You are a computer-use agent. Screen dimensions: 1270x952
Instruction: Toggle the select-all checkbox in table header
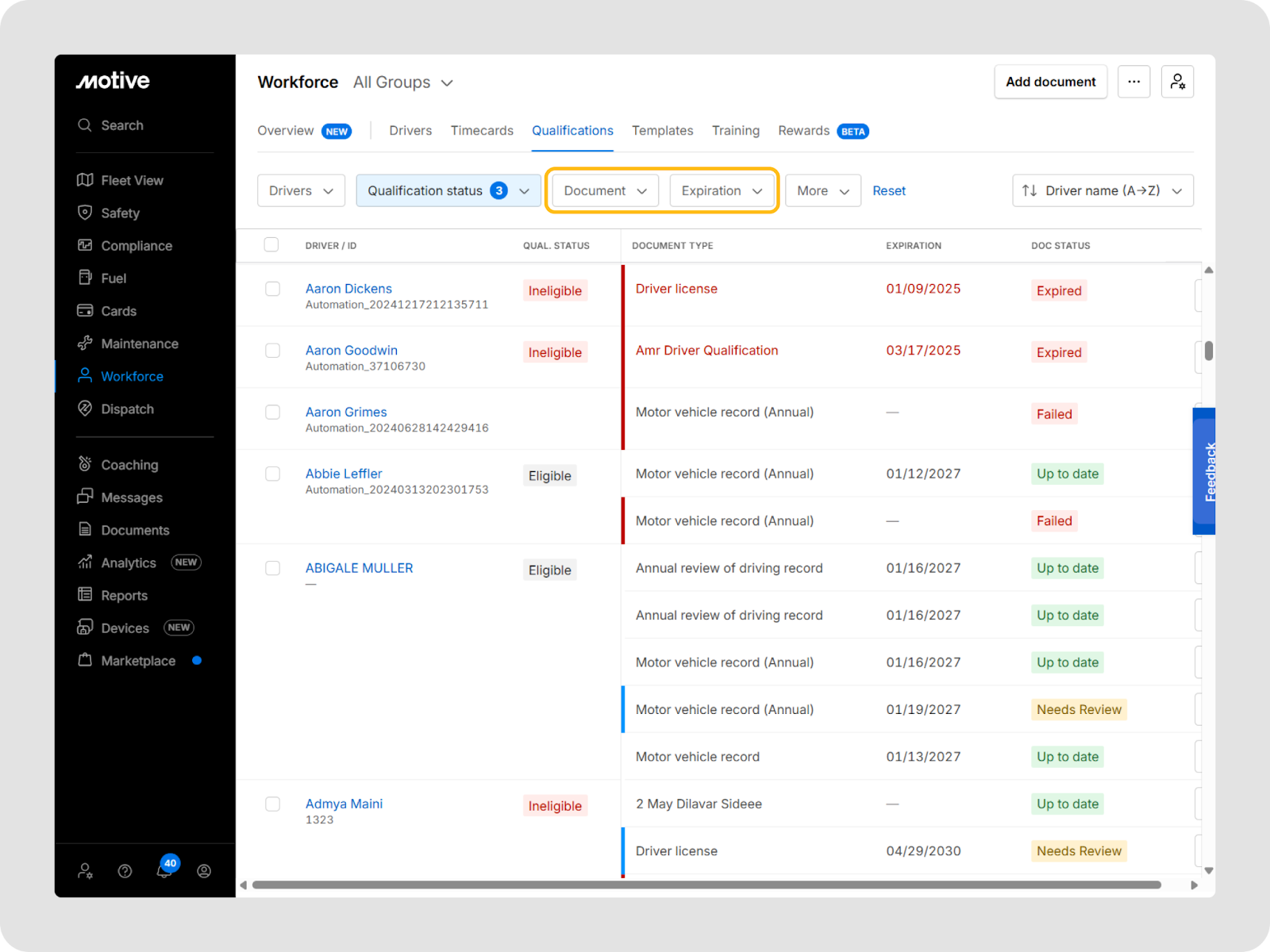click(271, 244)
